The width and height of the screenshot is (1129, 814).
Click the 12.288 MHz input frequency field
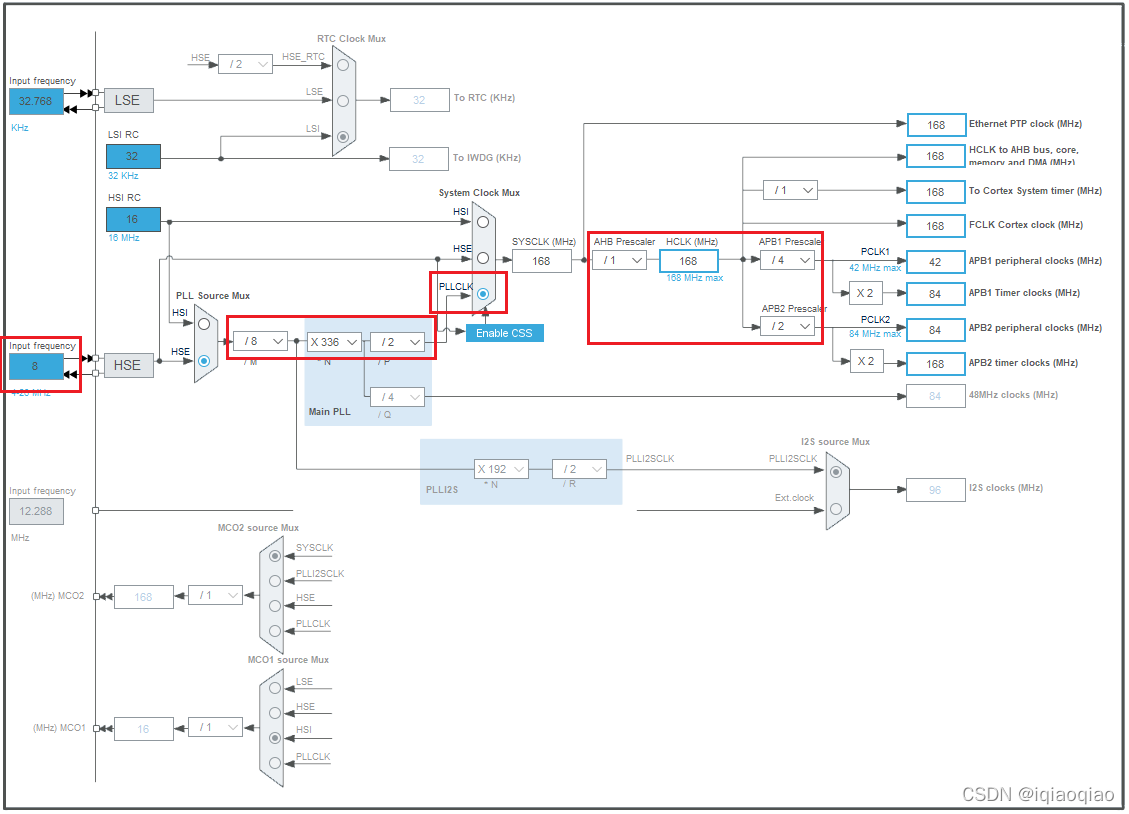pyautogui.click(x=36, y=511)
